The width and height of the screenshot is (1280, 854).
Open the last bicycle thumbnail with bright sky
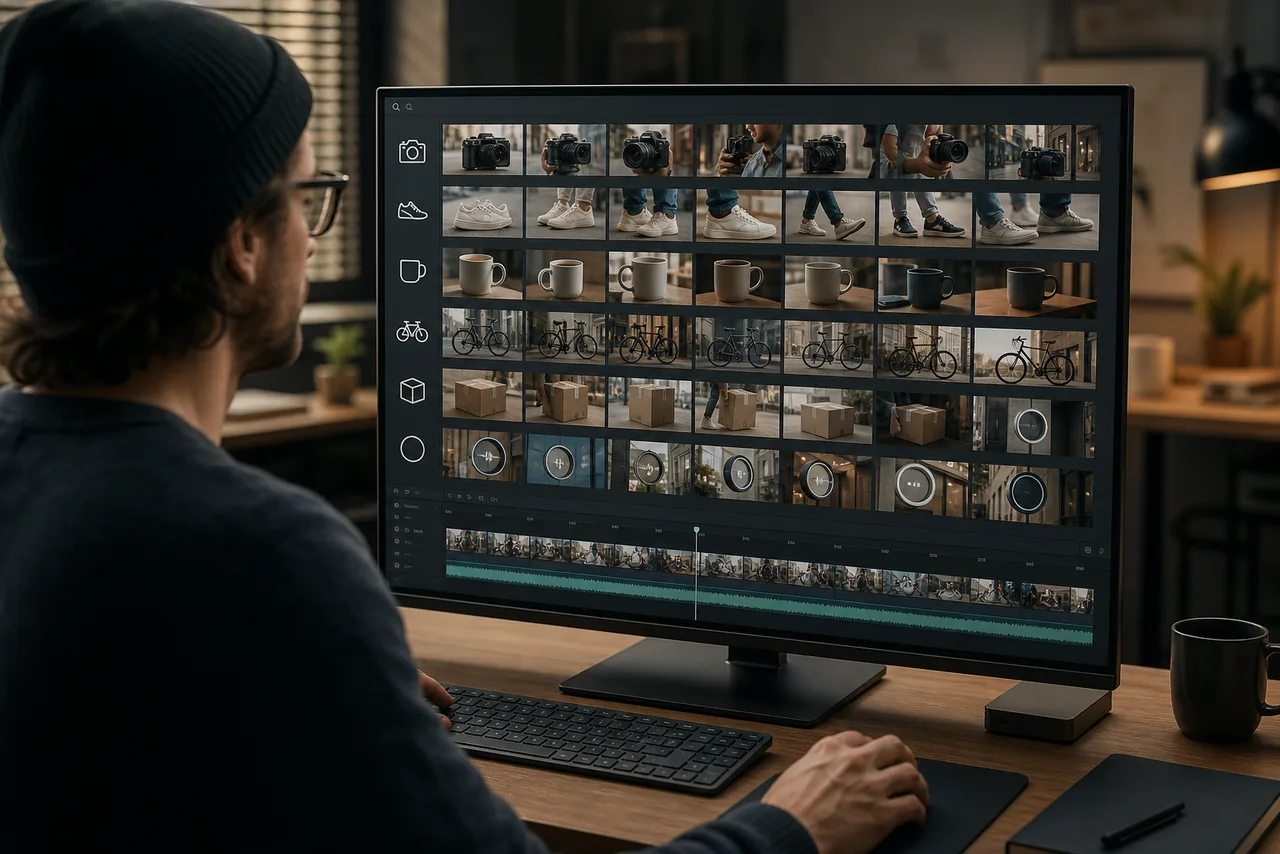1035,357
